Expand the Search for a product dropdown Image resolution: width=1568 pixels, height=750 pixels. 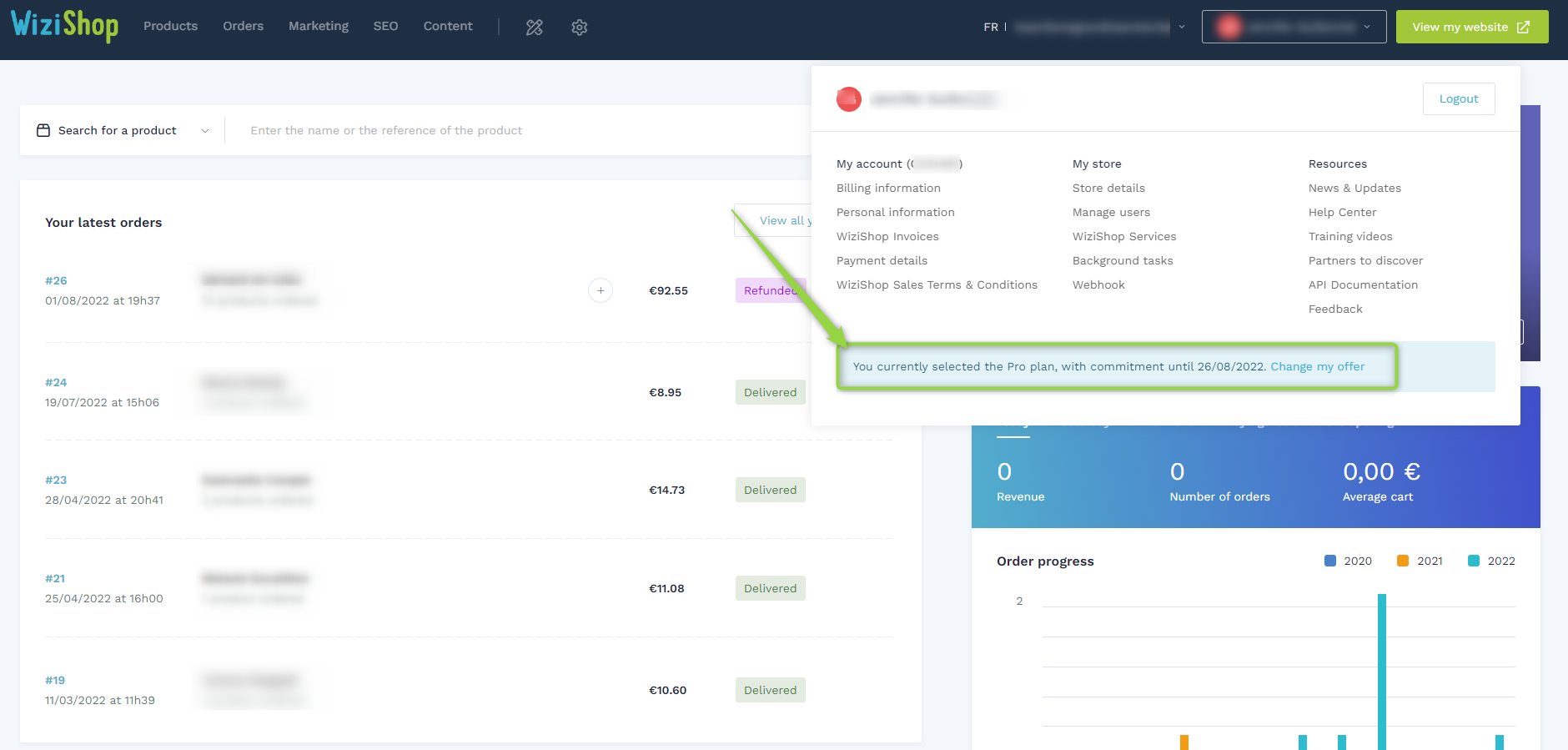tap(205, 131)
